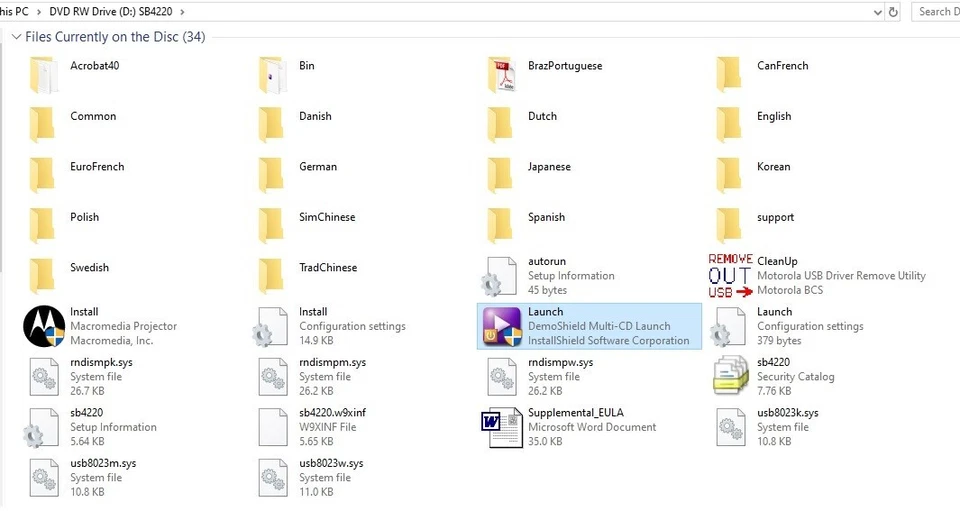This screenshot has height=511, width=960.
Task: Select the autorun setup information icon
Action: click(x=499, y=276)
